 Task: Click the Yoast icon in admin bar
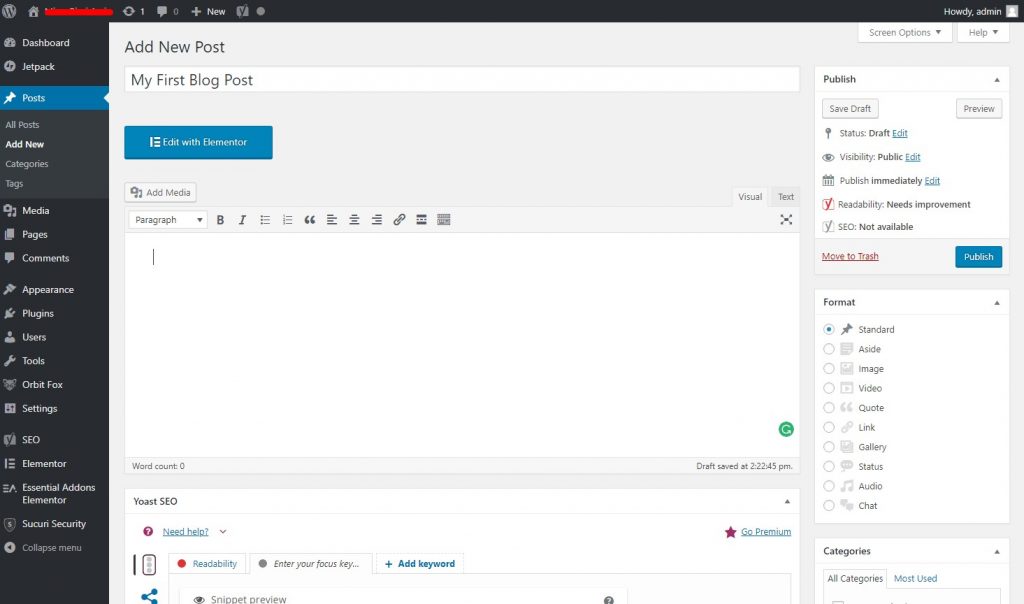click(242, 11)
